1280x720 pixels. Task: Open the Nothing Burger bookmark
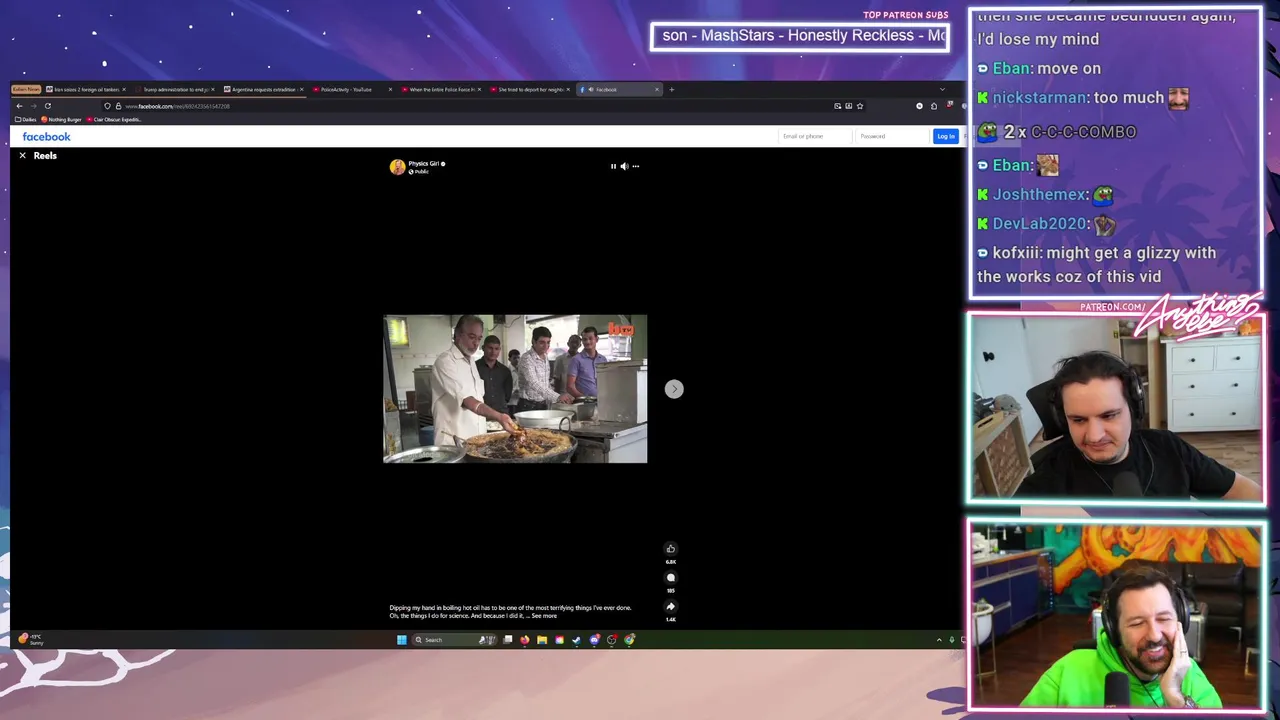point(62,120)
